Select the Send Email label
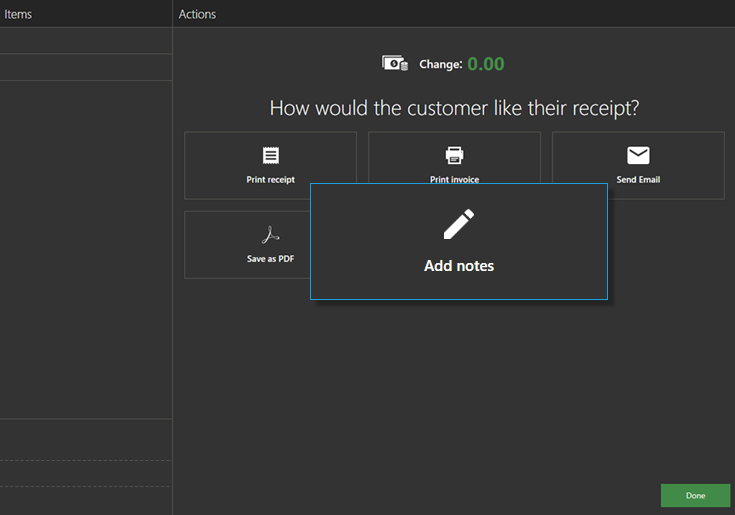 (638, 179)
